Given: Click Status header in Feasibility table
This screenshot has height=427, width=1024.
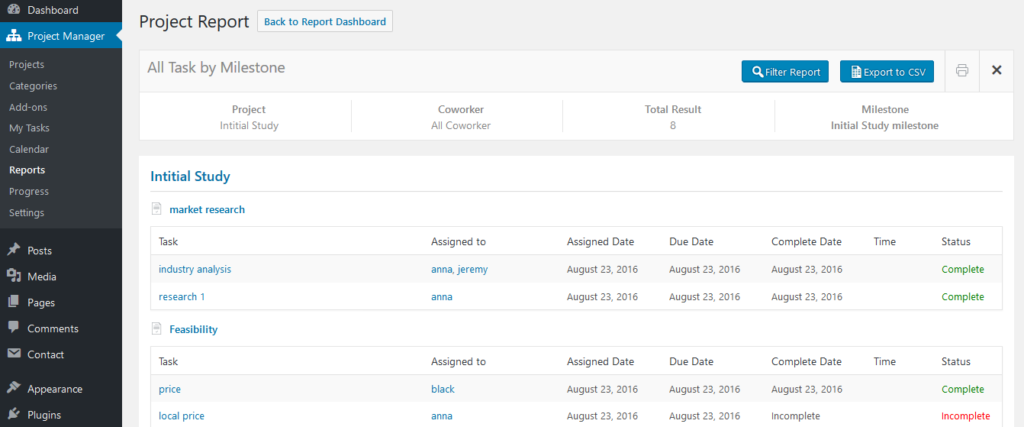Looking at the screenshot, I should 955,361.
